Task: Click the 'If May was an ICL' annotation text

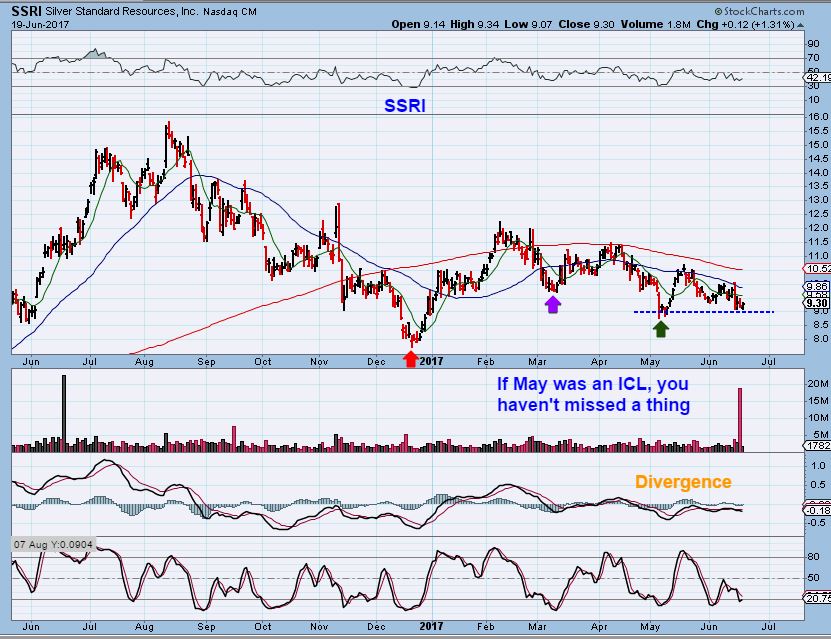Action: 593,394
